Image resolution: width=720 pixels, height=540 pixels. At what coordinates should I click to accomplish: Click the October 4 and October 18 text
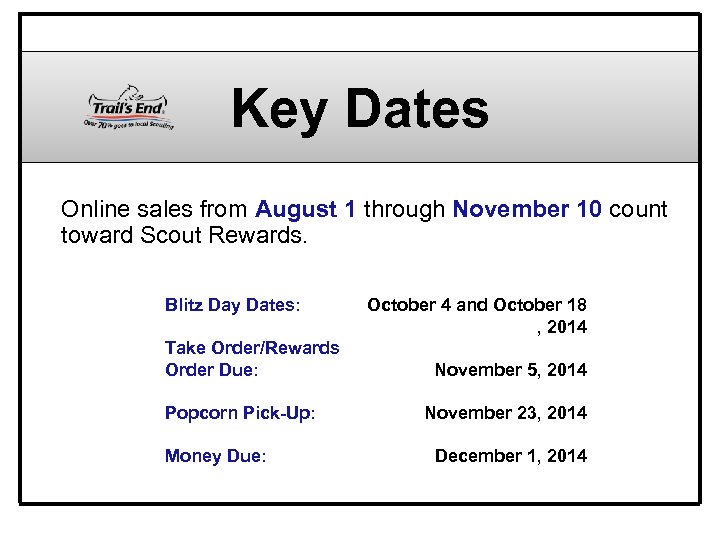tap(477, 305)
